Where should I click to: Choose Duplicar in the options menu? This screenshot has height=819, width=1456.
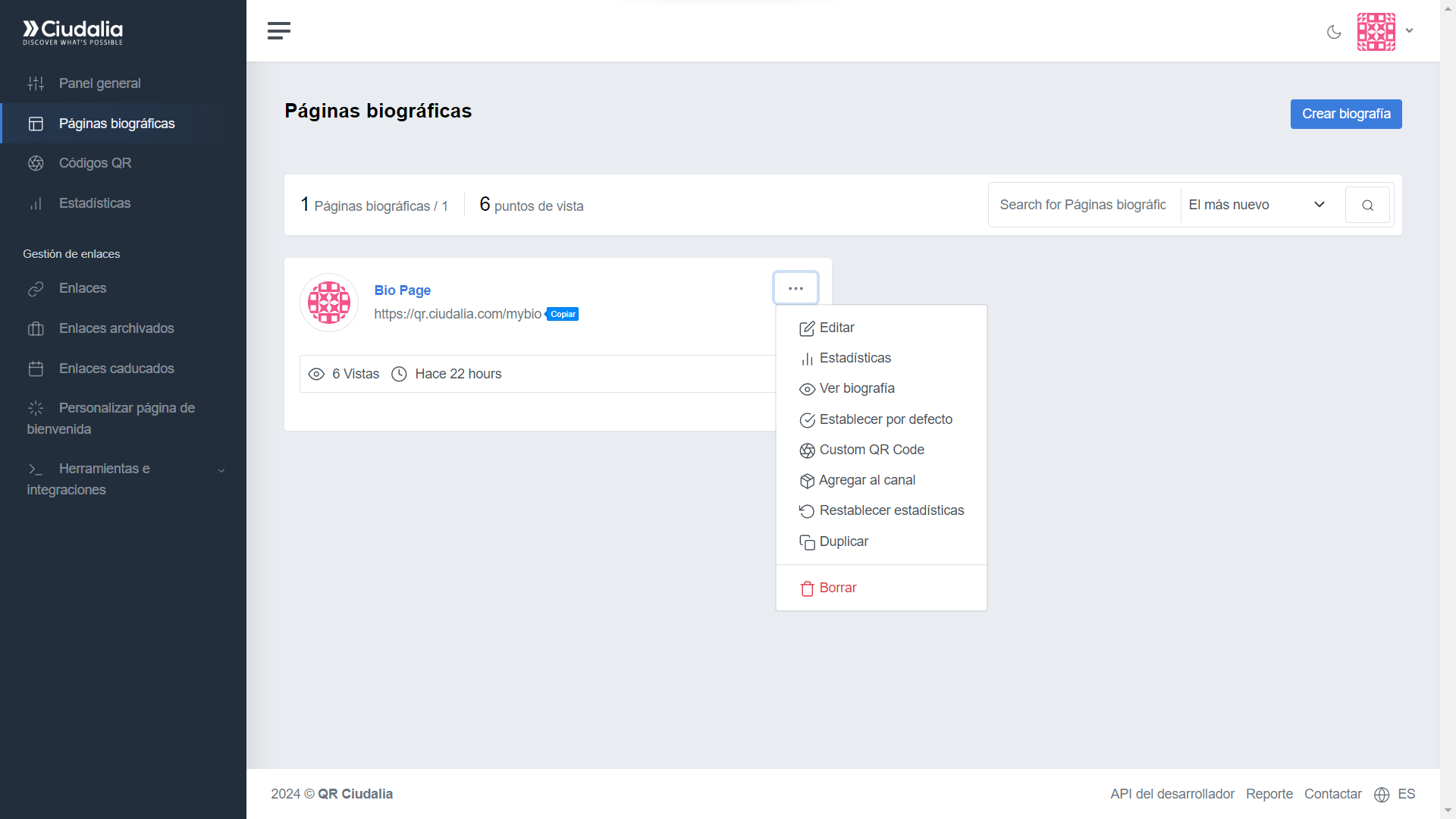tap(843, 541)
